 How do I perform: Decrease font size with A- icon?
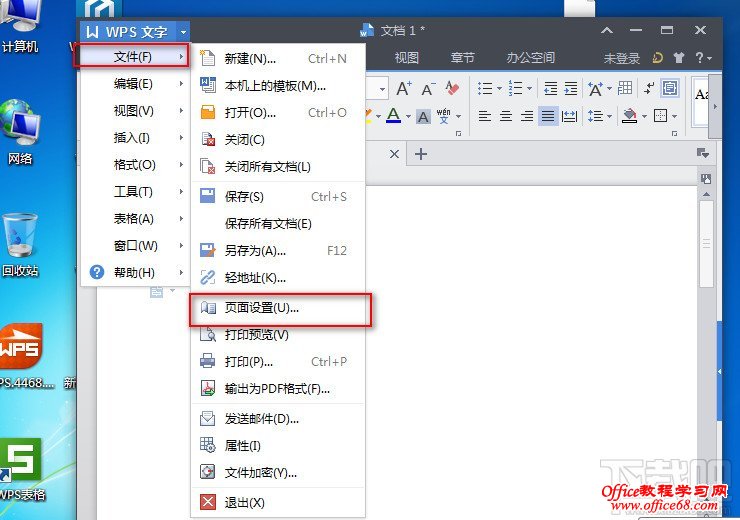pos(428,89)
